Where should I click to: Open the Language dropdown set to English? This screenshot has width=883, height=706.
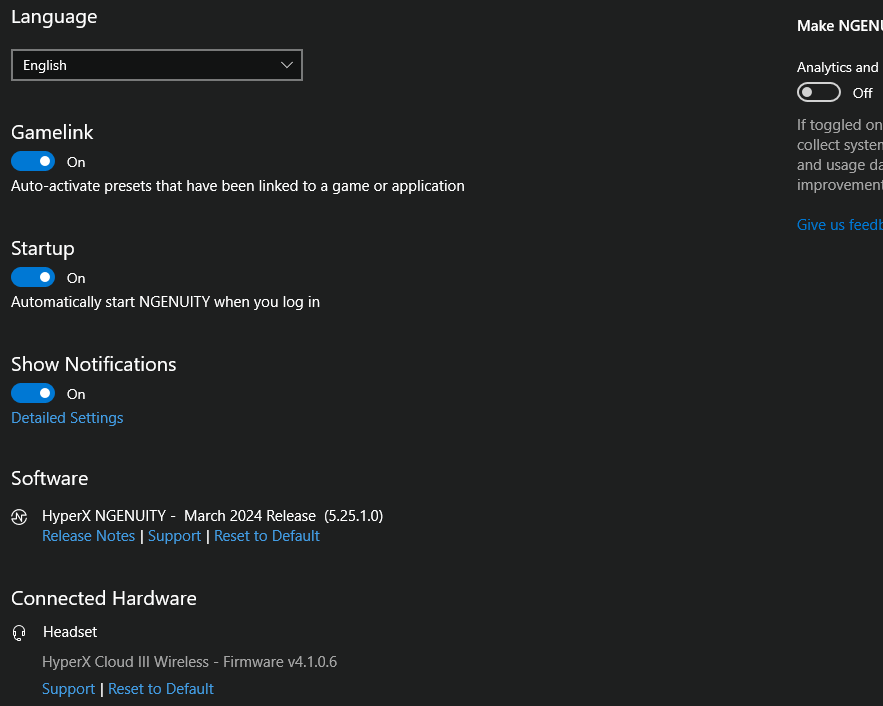click(x=157, y=65)
